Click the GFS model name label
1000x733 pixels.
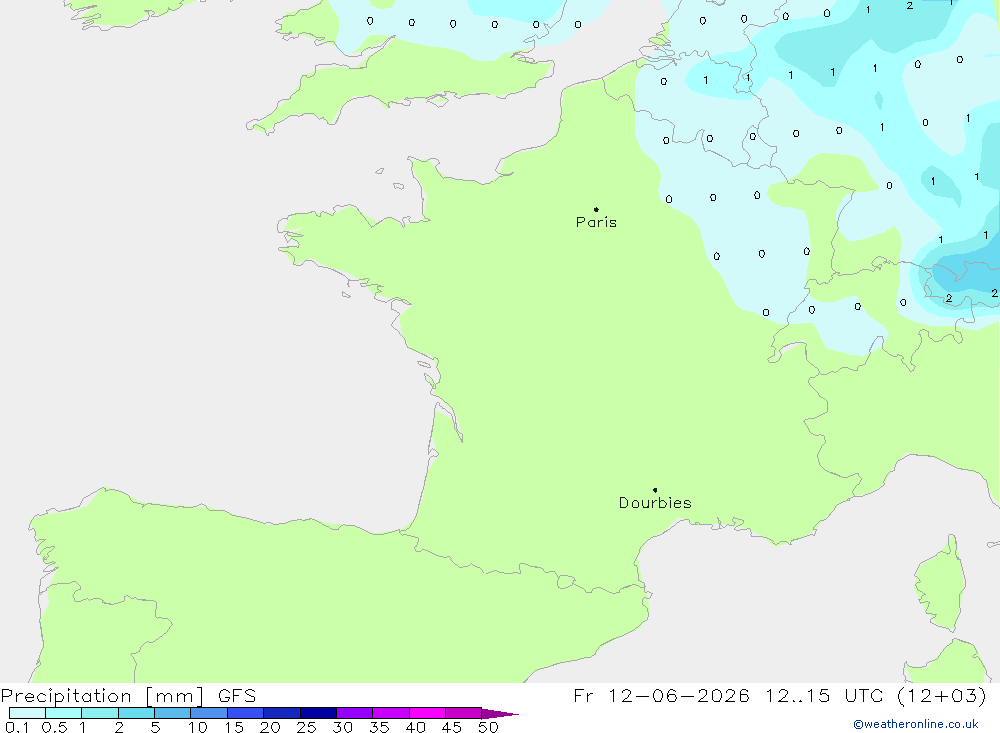[237, 696]
